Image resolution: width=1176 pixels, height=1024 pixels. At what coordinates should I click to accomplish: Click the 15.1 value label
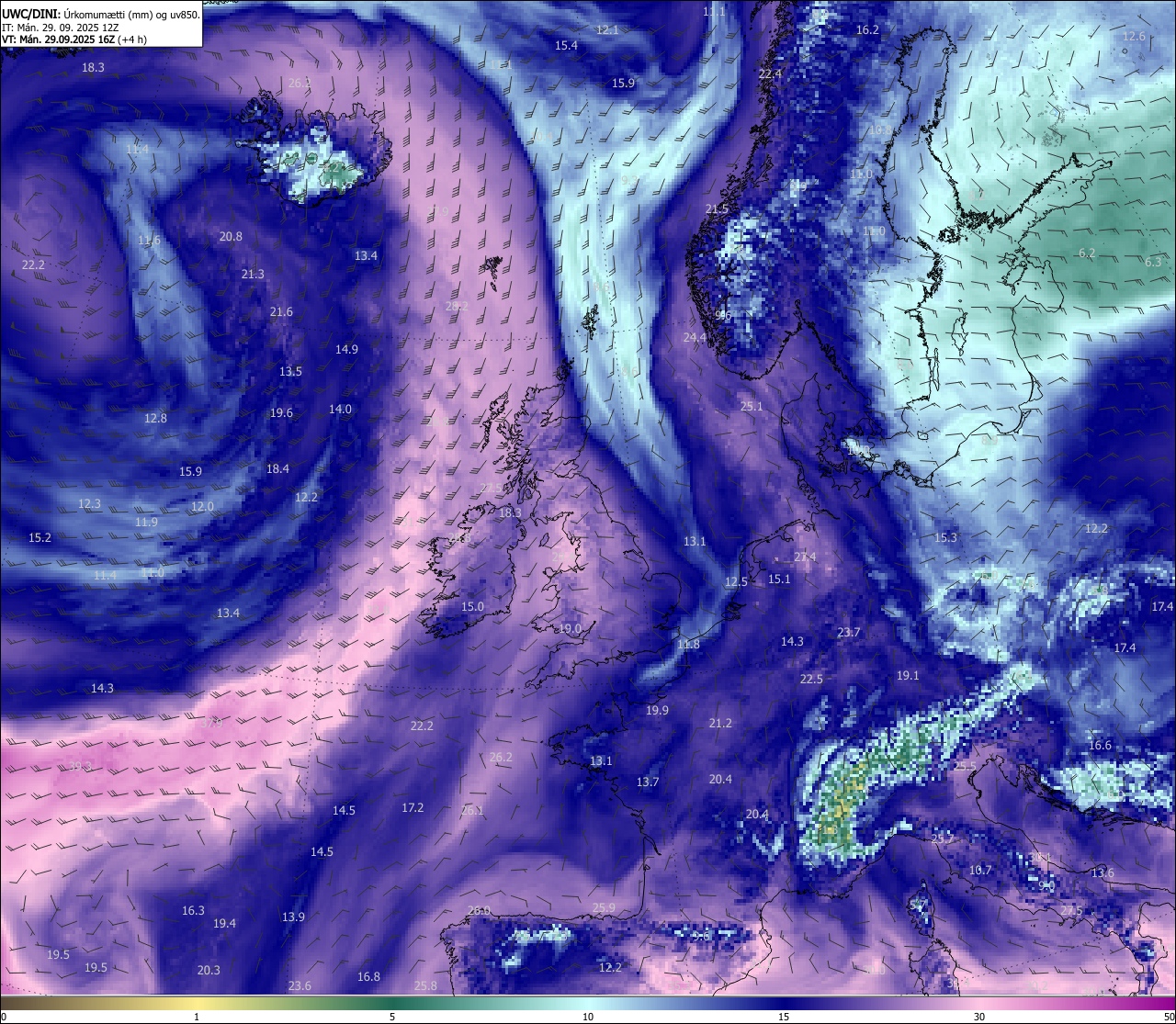(779, 579)
